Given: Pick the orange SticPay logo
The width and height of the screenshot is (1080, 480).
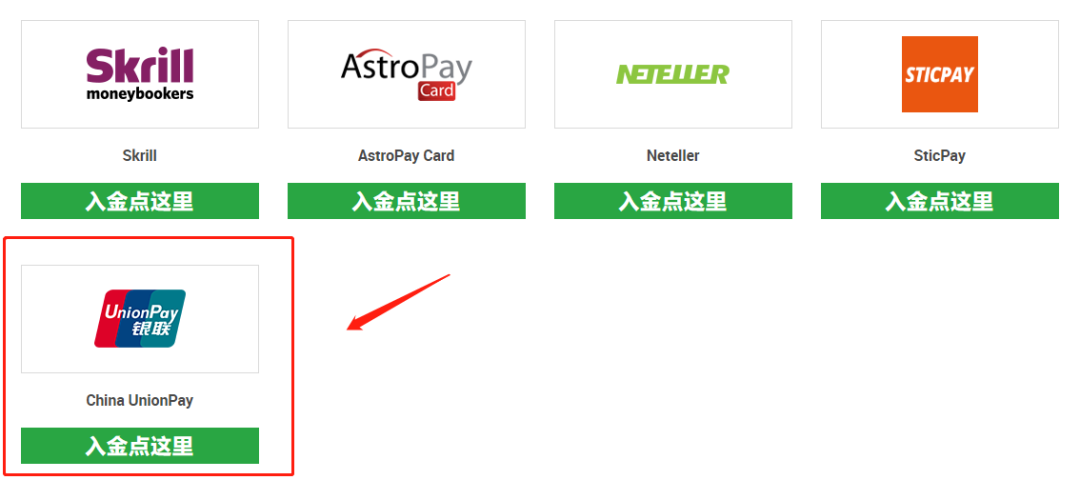Looking at the screenshot, I should point(939,74).
